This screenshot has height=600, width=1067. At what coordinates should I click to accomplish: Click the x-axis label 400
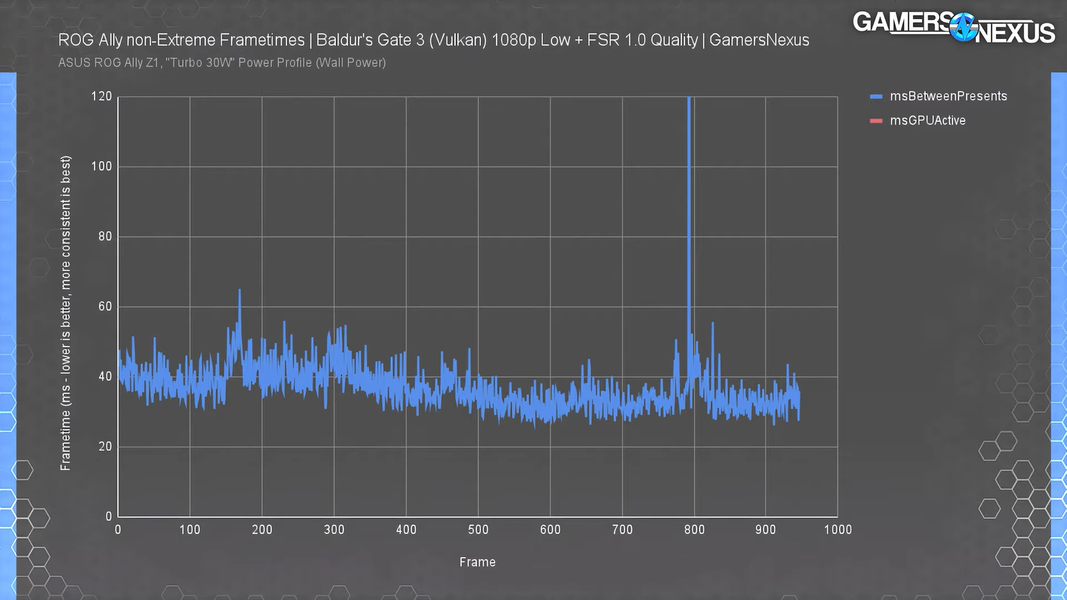click(x=406, y=530)
